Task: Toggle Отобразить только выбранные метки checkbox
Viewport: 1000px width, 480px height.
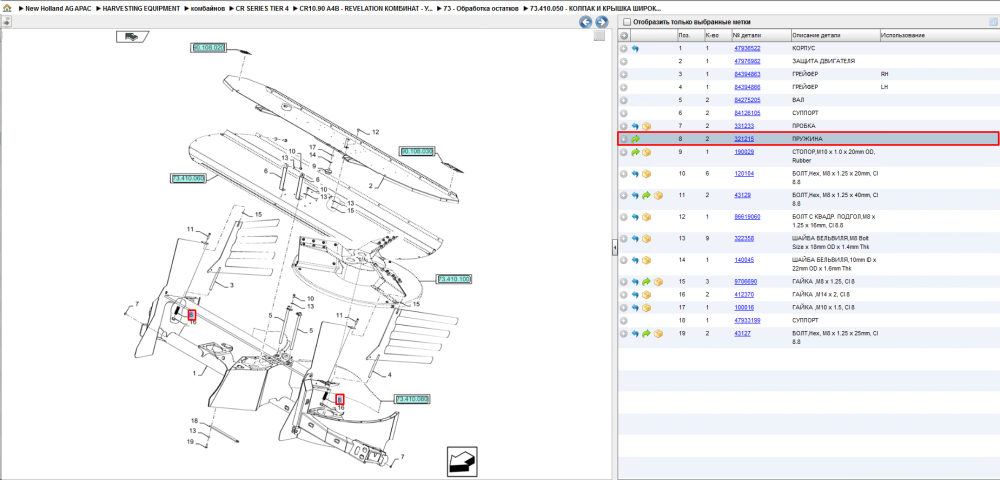Action: click(x=626, y=22)
